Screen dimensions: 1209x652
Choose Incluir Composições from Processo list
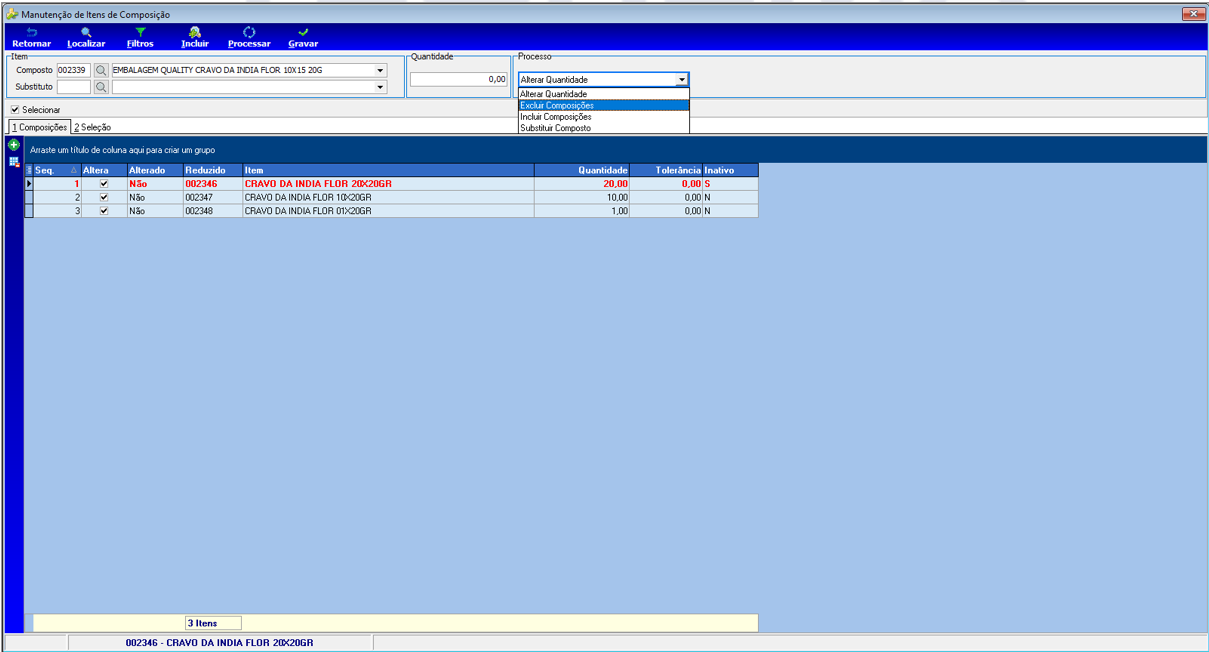[x=604, y=117]
